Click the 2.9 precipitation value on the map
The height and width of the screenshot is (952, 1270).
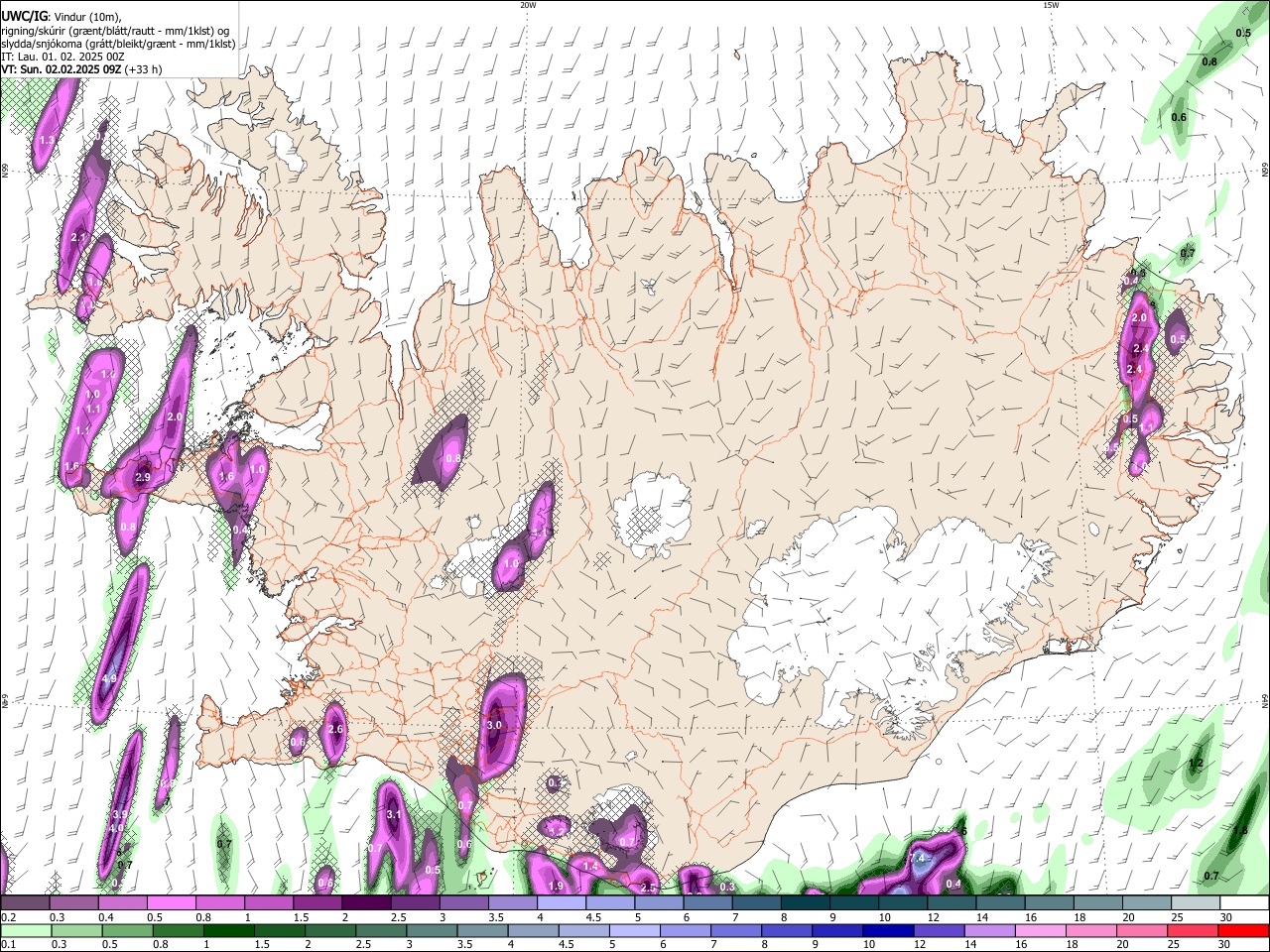tap(142, 477)
